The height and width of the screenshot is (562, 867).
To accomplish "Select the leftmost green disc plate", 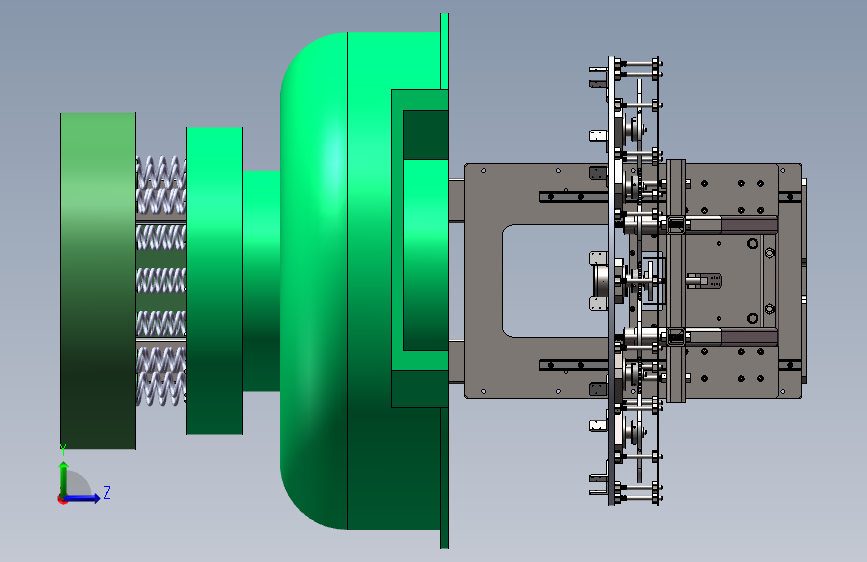I will point(98,281).
